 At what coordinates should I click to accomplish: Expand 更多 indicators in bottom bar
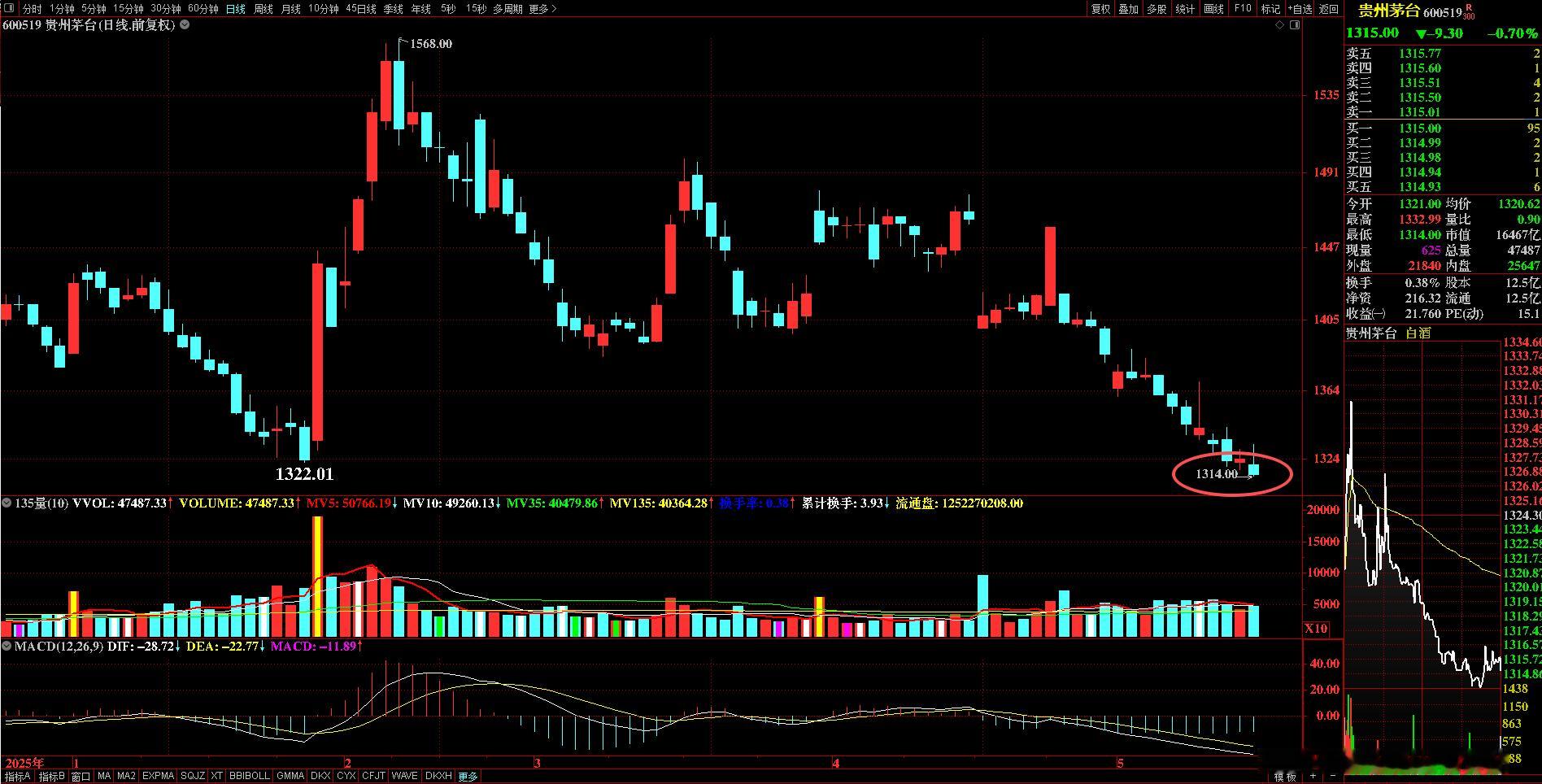click(x=468, y=777)
